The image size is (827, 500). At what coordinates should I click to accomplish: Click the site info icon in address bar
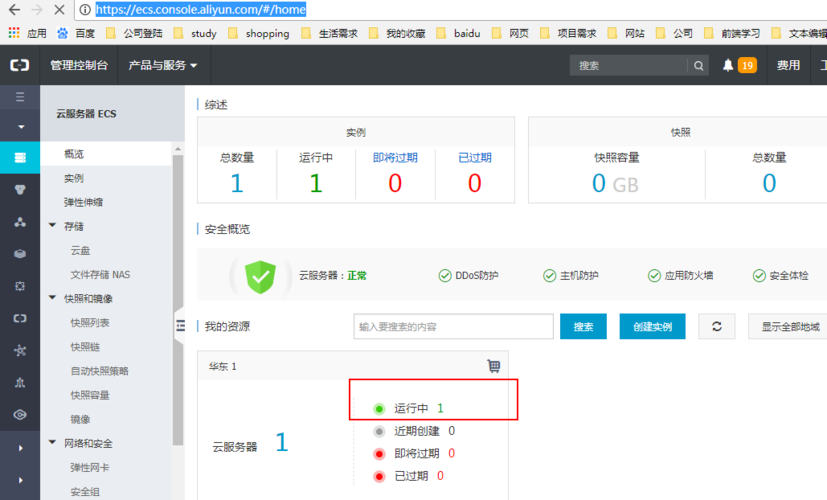pyautogui.click(x=85, y=9)
